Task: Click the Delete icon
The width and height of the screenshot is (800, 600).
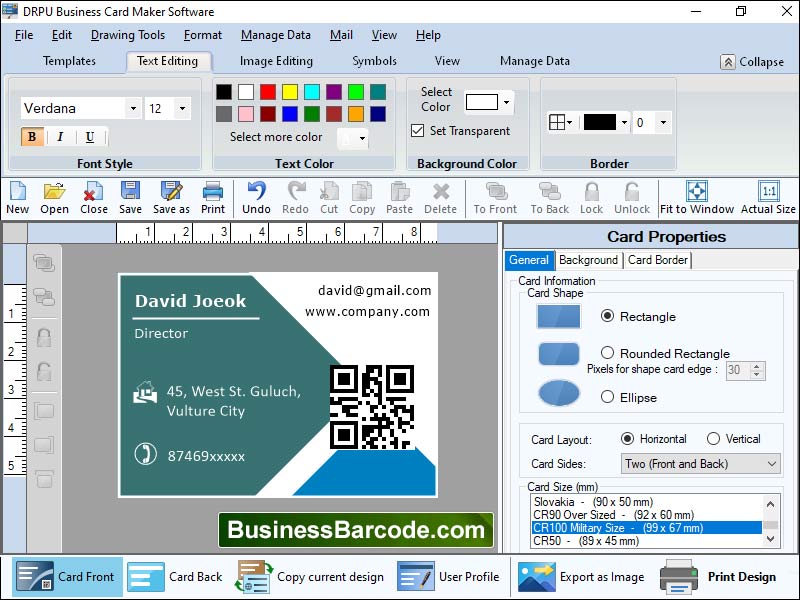Action: pyautogui.click(x=440, y=197)
